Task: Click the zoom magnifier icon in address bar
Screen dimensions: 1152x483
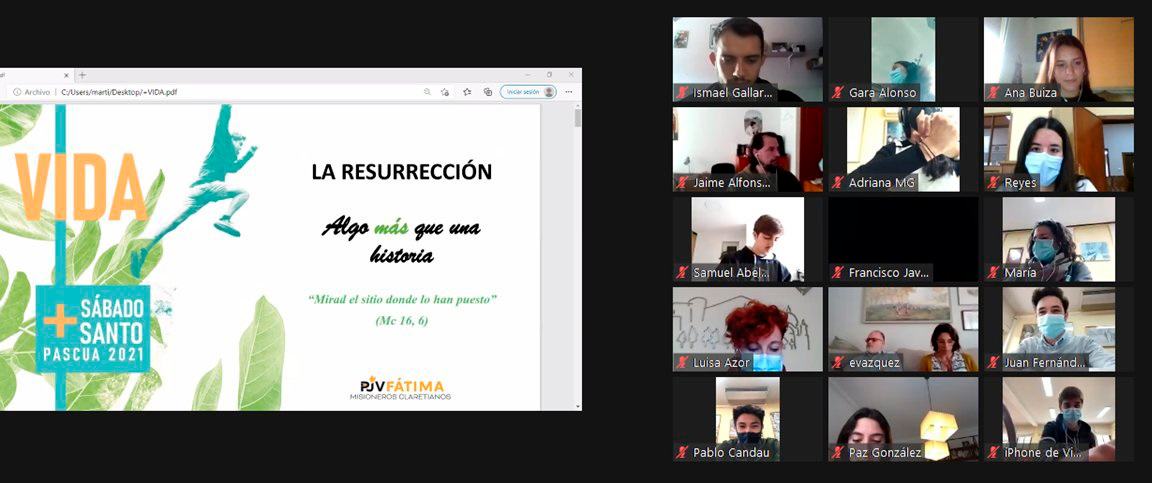Action: pos(428,92)
